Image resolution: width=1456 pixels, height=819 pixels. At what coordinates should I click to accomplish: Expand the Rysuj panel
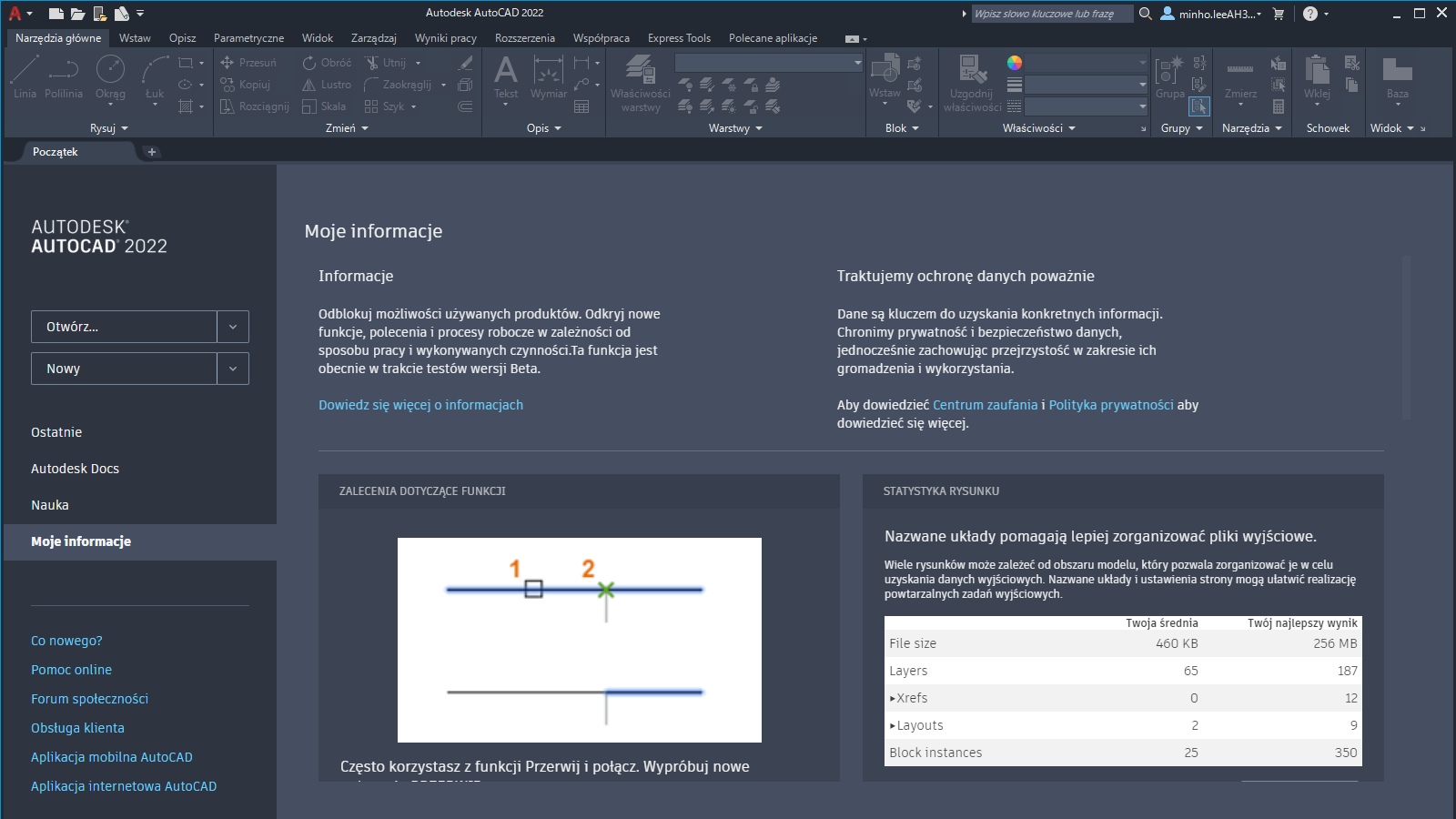[109, 128]
